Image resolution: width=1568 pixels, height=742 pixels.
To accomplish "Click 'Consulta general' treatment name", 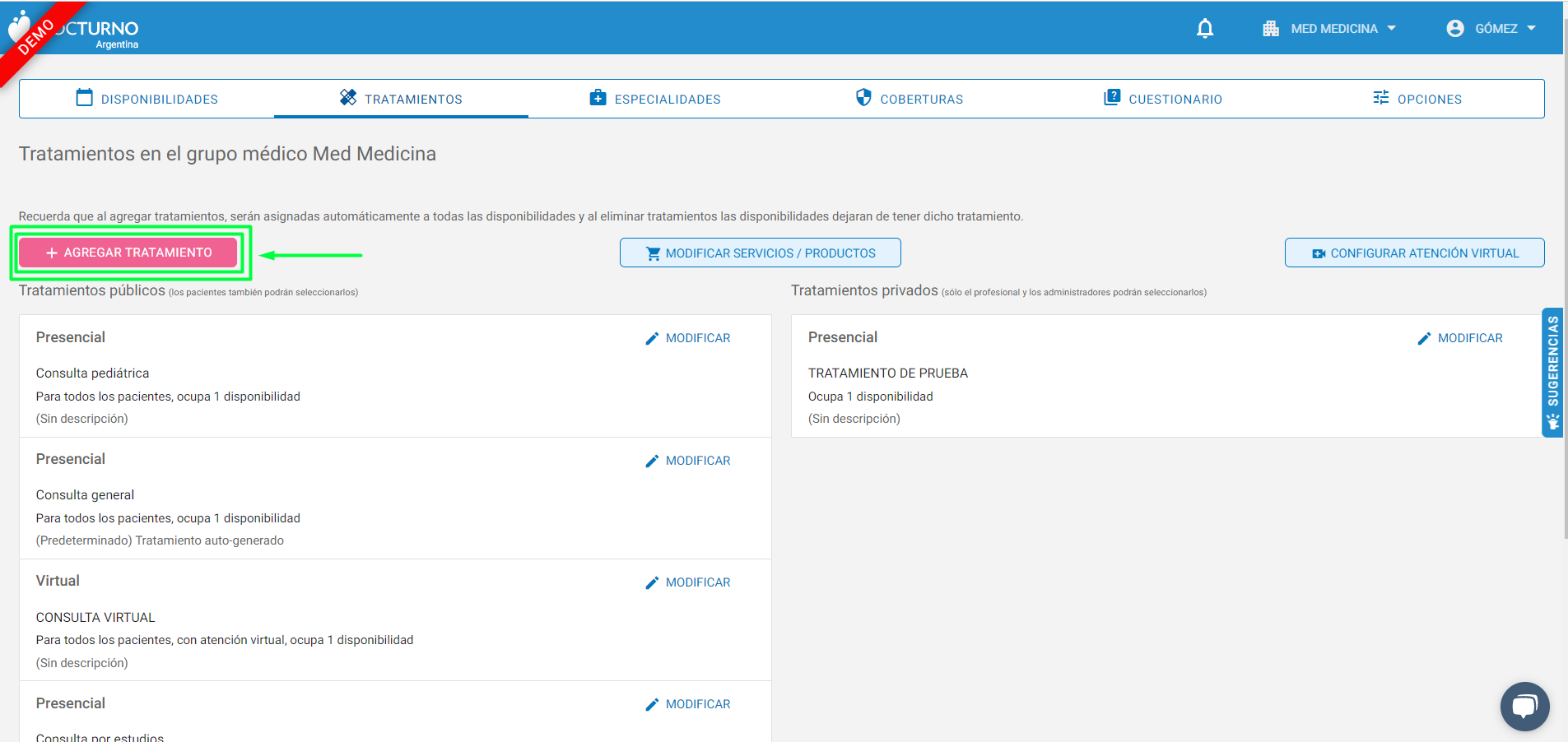I will (x=85, y=495).
